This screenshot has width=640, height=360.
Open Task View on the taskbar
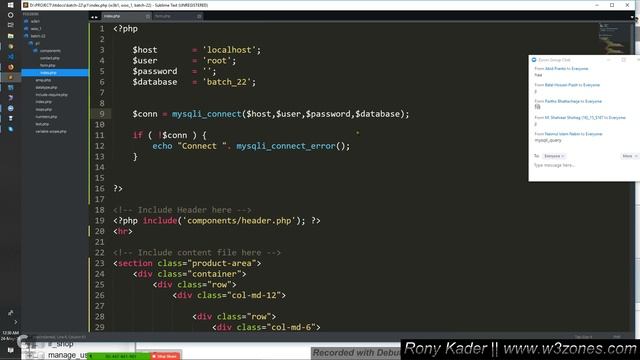(x=10, y=25)
